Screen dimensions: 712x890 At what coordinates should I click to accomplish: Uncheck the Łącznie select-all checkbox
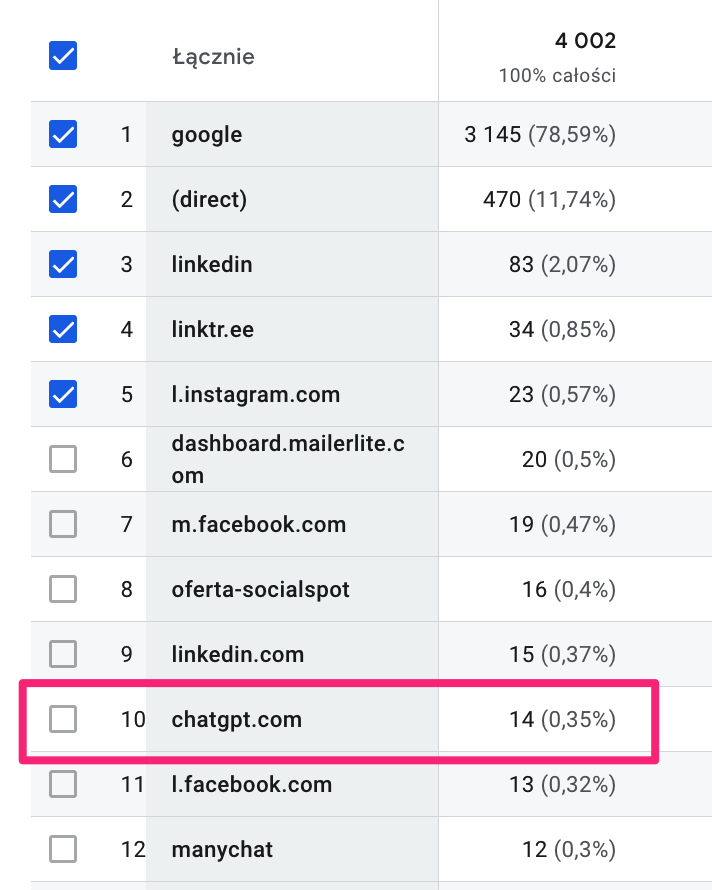click(63, 56)
